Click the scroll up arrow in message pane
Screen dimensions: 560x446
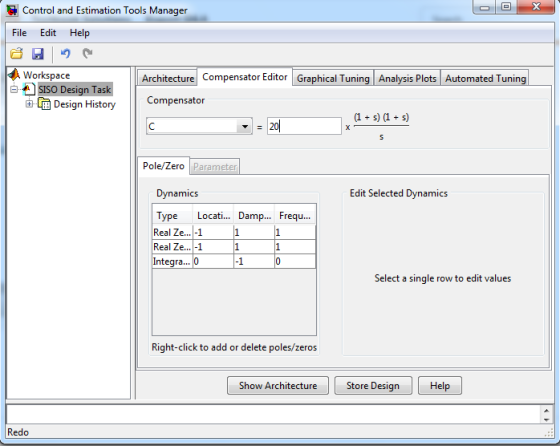point(546,410)
